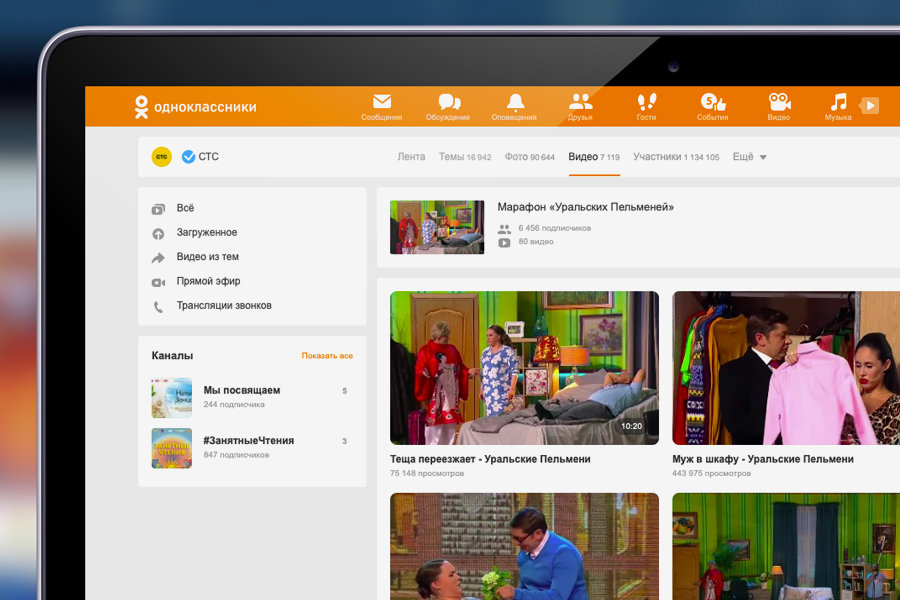900x600 pixels.
Task: Play the video with man in blue sweater
Action: coord(524,547)
